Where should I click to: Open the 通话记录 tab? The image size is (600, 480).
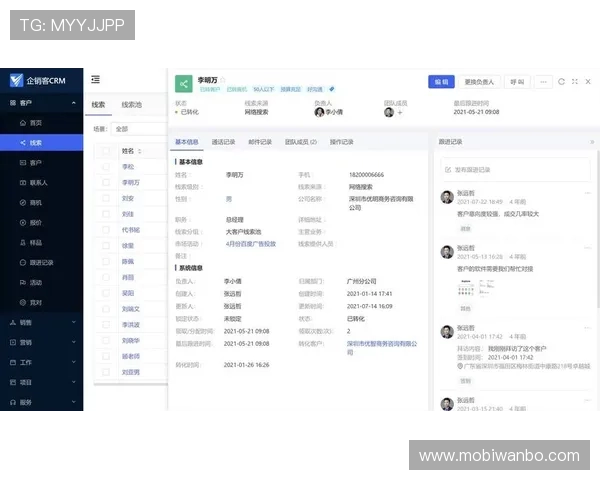pyautogui.click(x=223, y=142)
